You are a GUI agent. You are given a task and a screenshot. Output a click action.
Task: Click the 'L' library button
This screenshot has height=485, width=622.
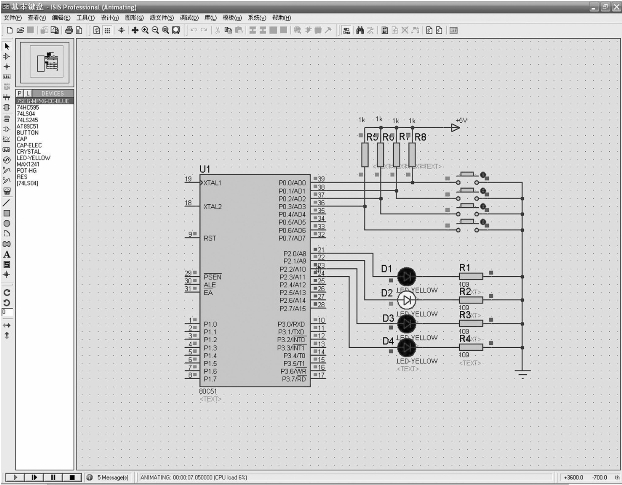point(30,93)
